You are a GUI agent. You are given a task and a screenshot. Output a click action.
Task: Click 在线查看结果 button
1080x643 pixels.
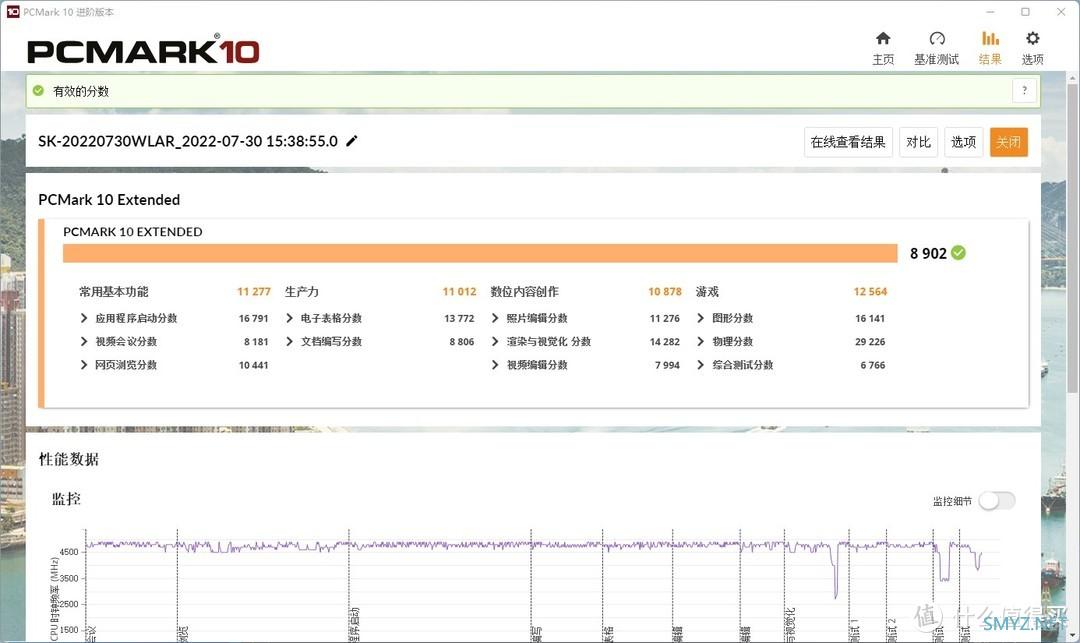click(848, 142)
